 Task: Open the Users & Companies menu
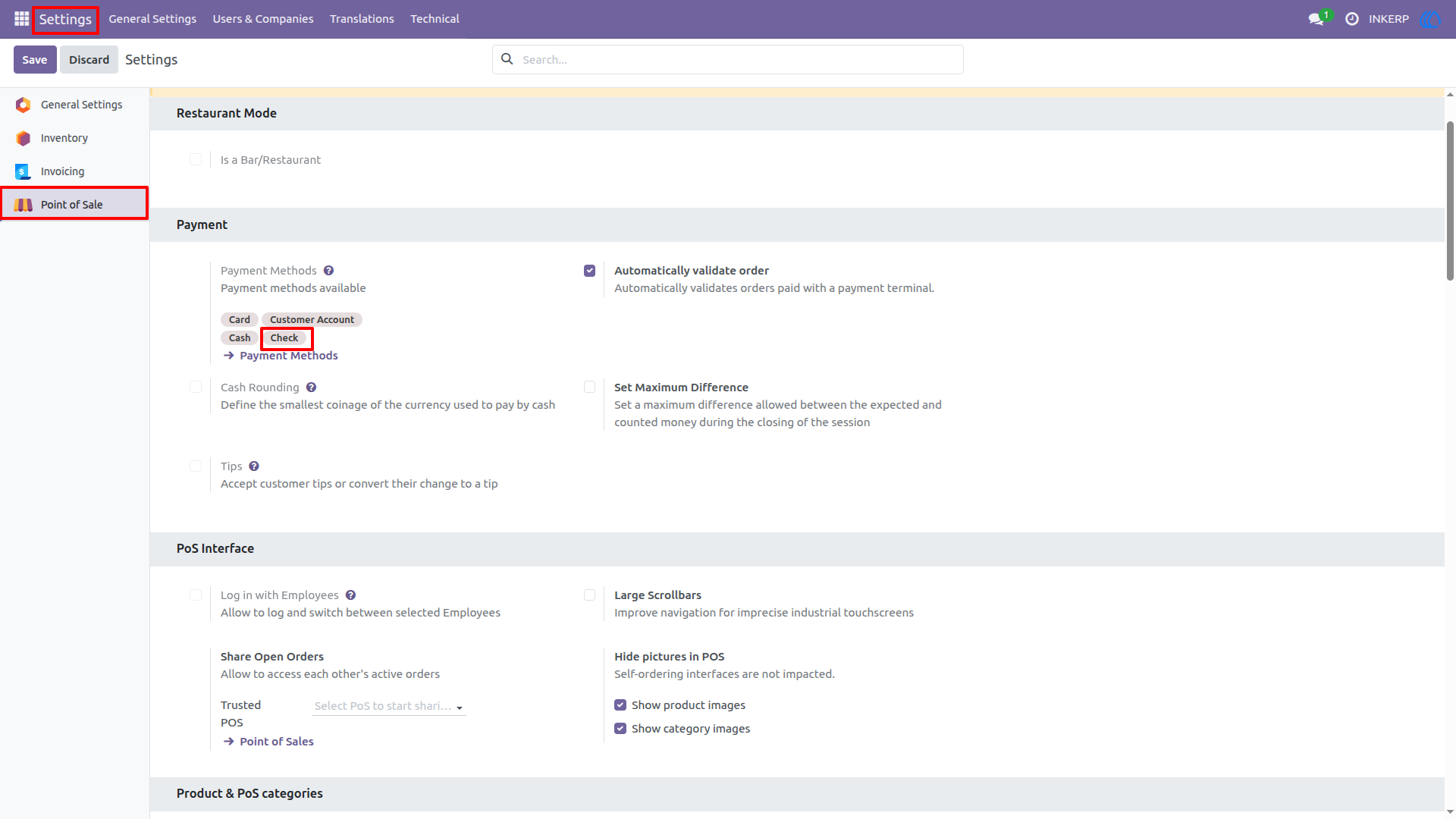pyautogui.click(x=263, y=19)
